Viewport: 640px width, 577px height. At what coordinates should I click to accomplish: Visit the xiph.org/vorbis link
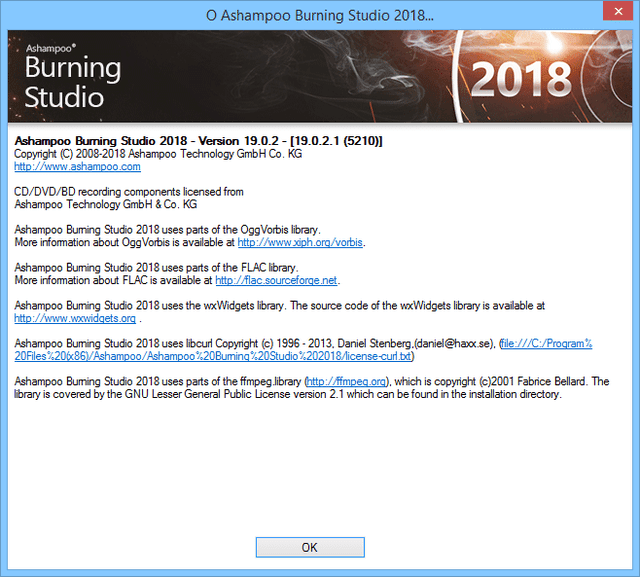pos(300,242)
